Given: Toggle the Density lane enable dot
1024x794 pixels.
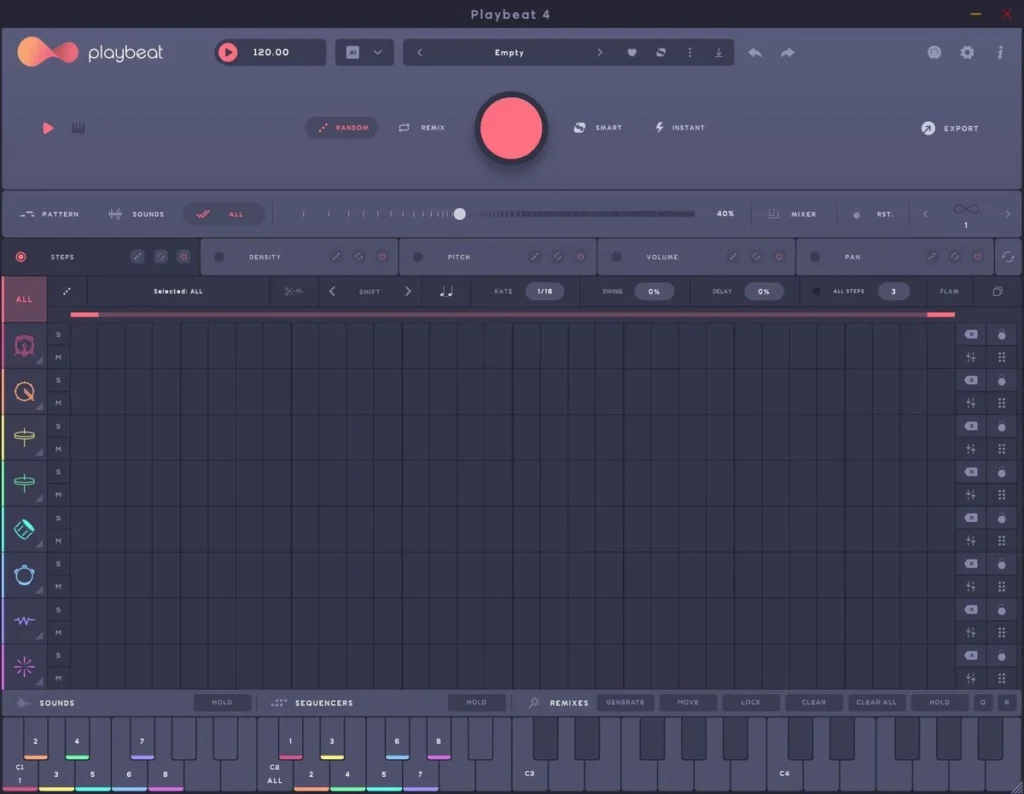Looking at the screenshot, I should [x=219, y=257].
